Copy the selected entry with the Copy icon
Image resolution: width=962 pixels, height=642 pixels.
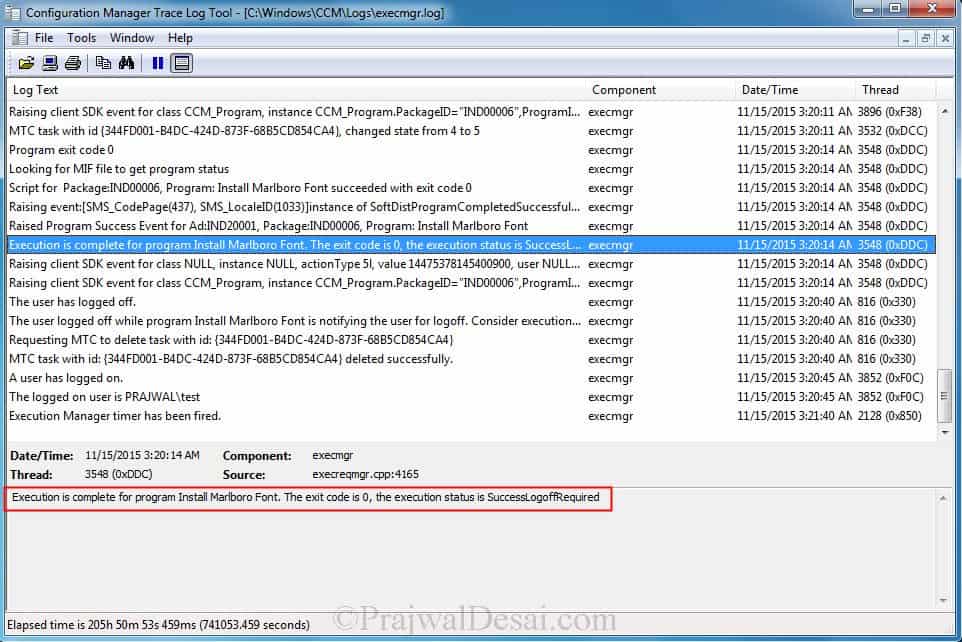coord(103,62)
